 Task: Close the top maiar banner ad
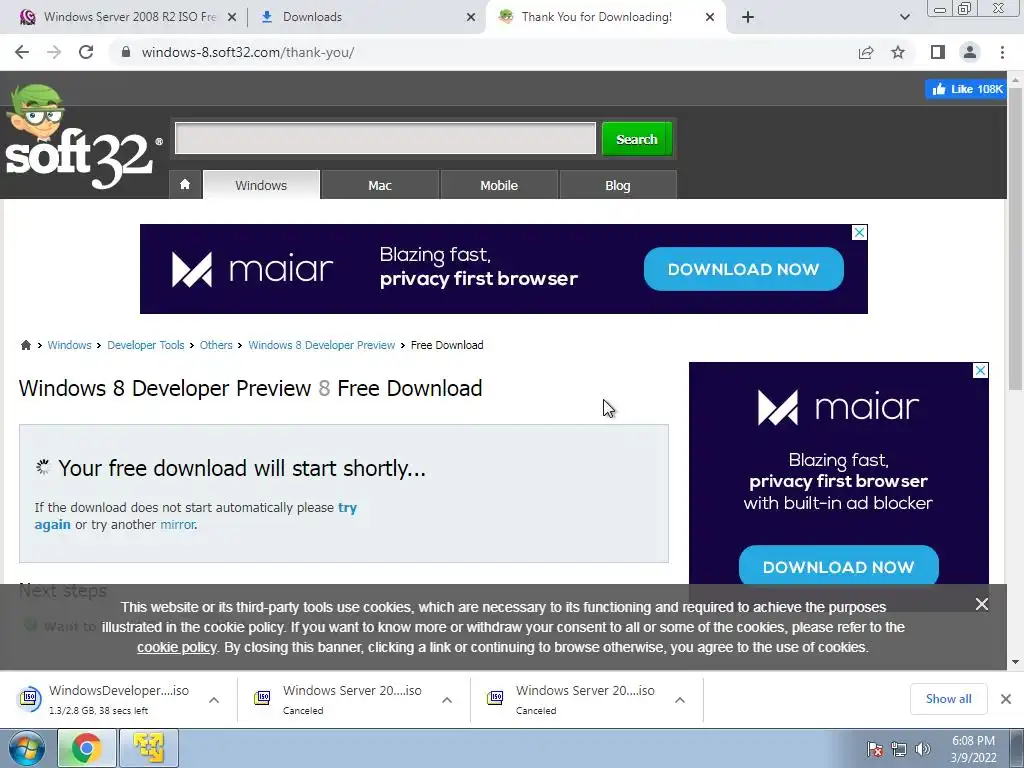pos(859,232)
